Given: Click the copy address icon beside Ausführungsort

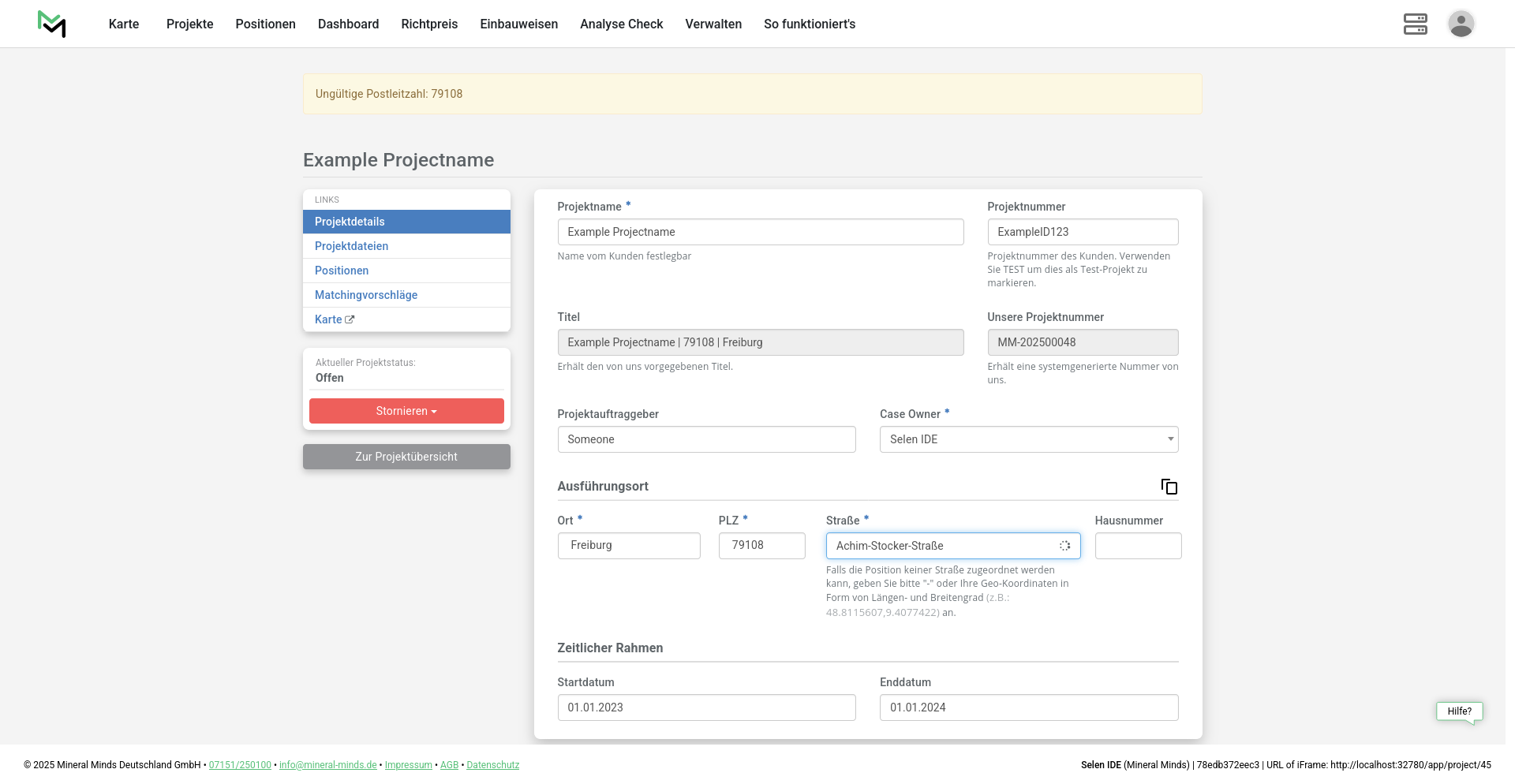Looking at the screenshot, I should [x=1169, y=487].
